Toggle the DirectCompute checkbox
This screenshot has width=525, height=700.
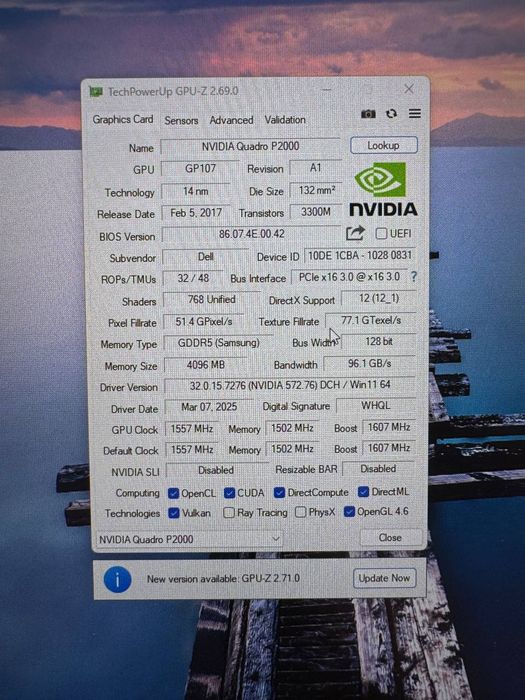point(279,492)
